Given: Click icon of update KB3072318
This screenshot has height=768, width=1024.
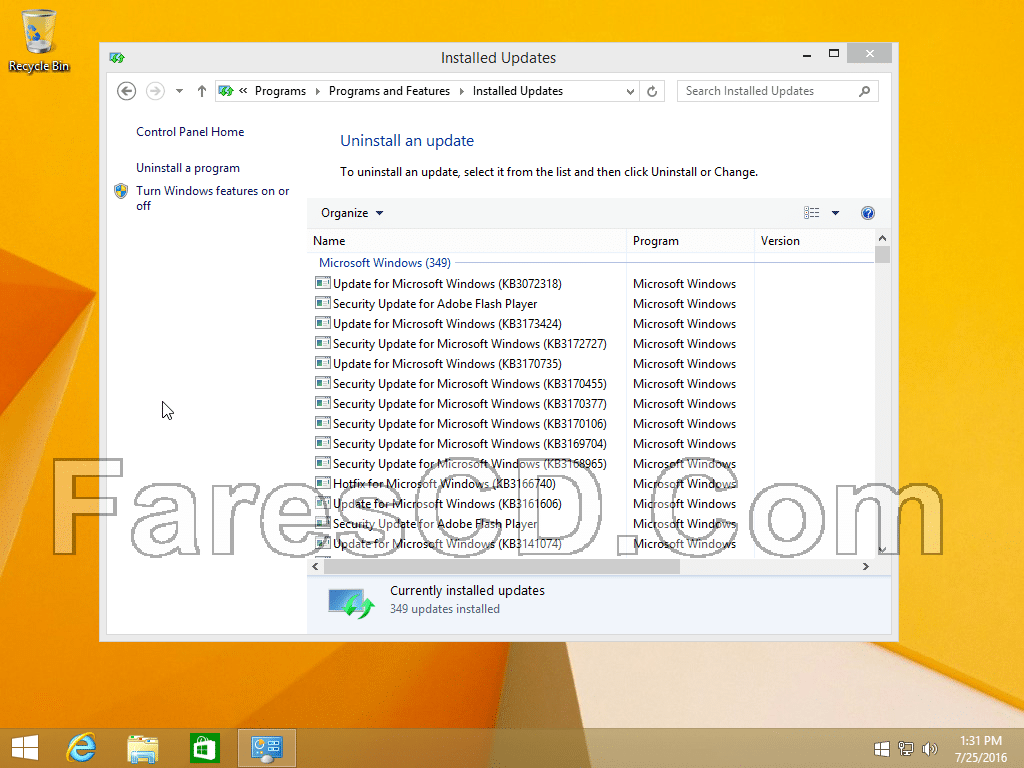Looking at the screenshot, I should [x=323, y=283].
